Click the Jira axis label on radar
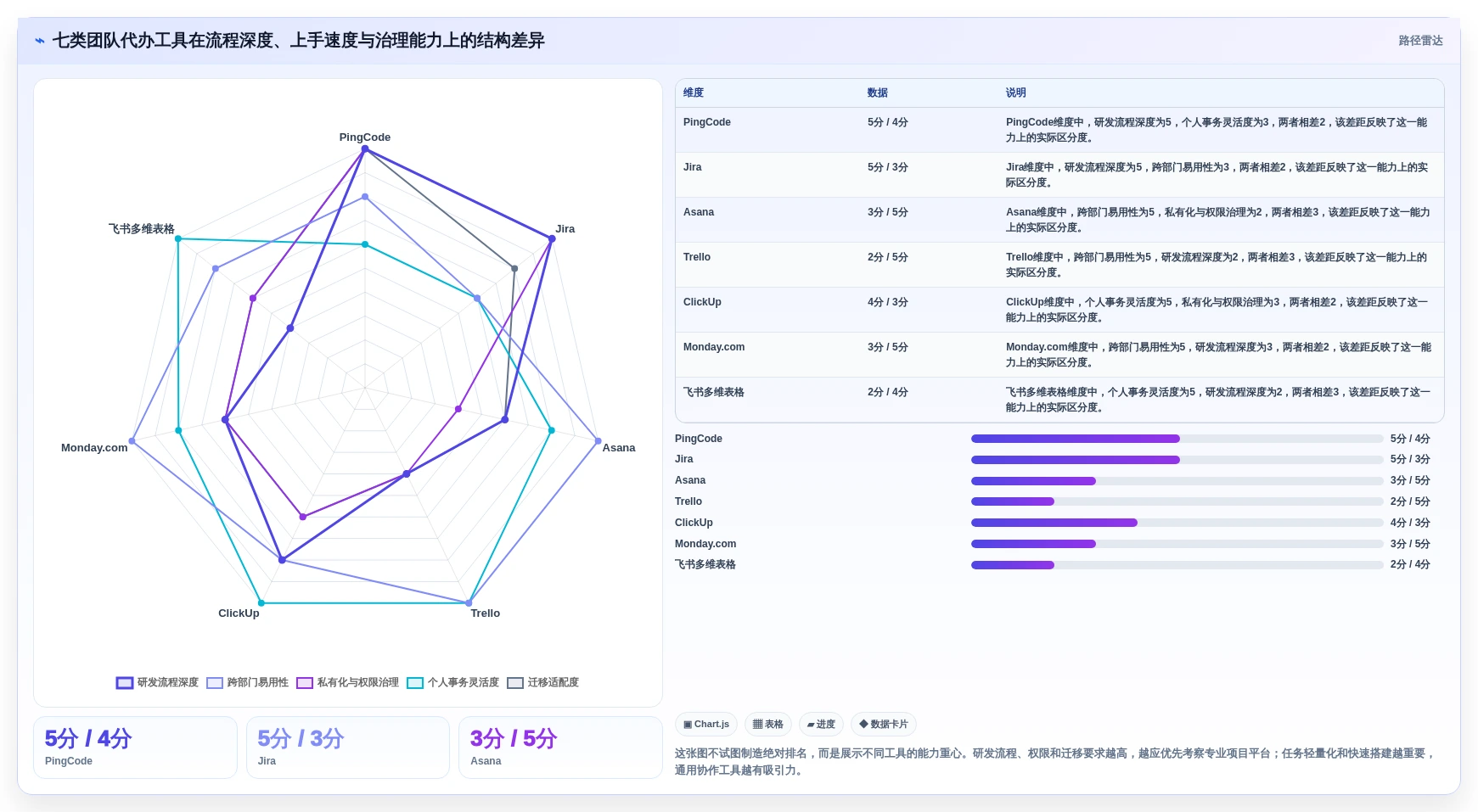The width and height of the screenshot is (1478, 812). click(x=565, y=229)
